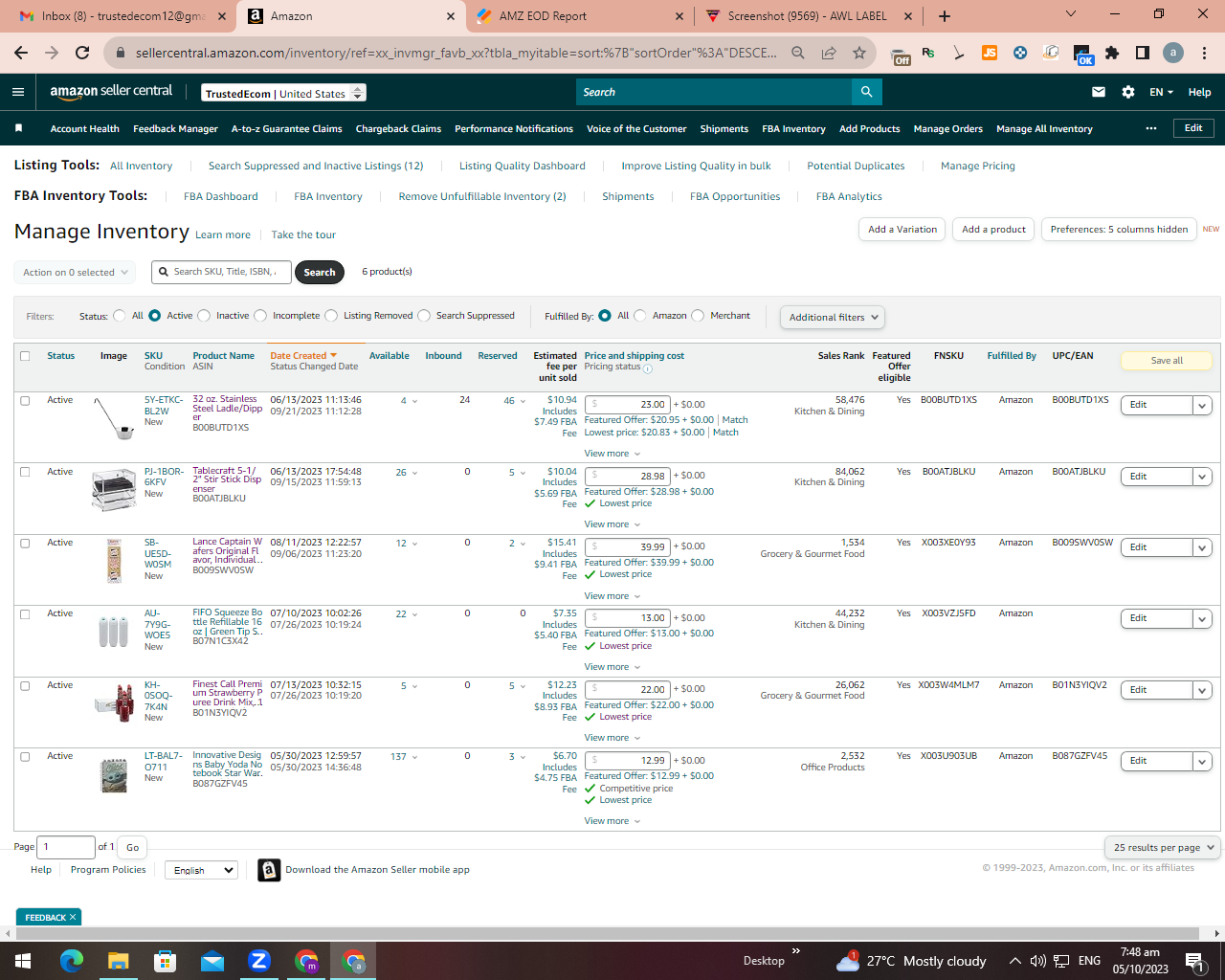1225x980 pixels.
Task: Select the Inactive status radio button
Action: coord(204,316)
